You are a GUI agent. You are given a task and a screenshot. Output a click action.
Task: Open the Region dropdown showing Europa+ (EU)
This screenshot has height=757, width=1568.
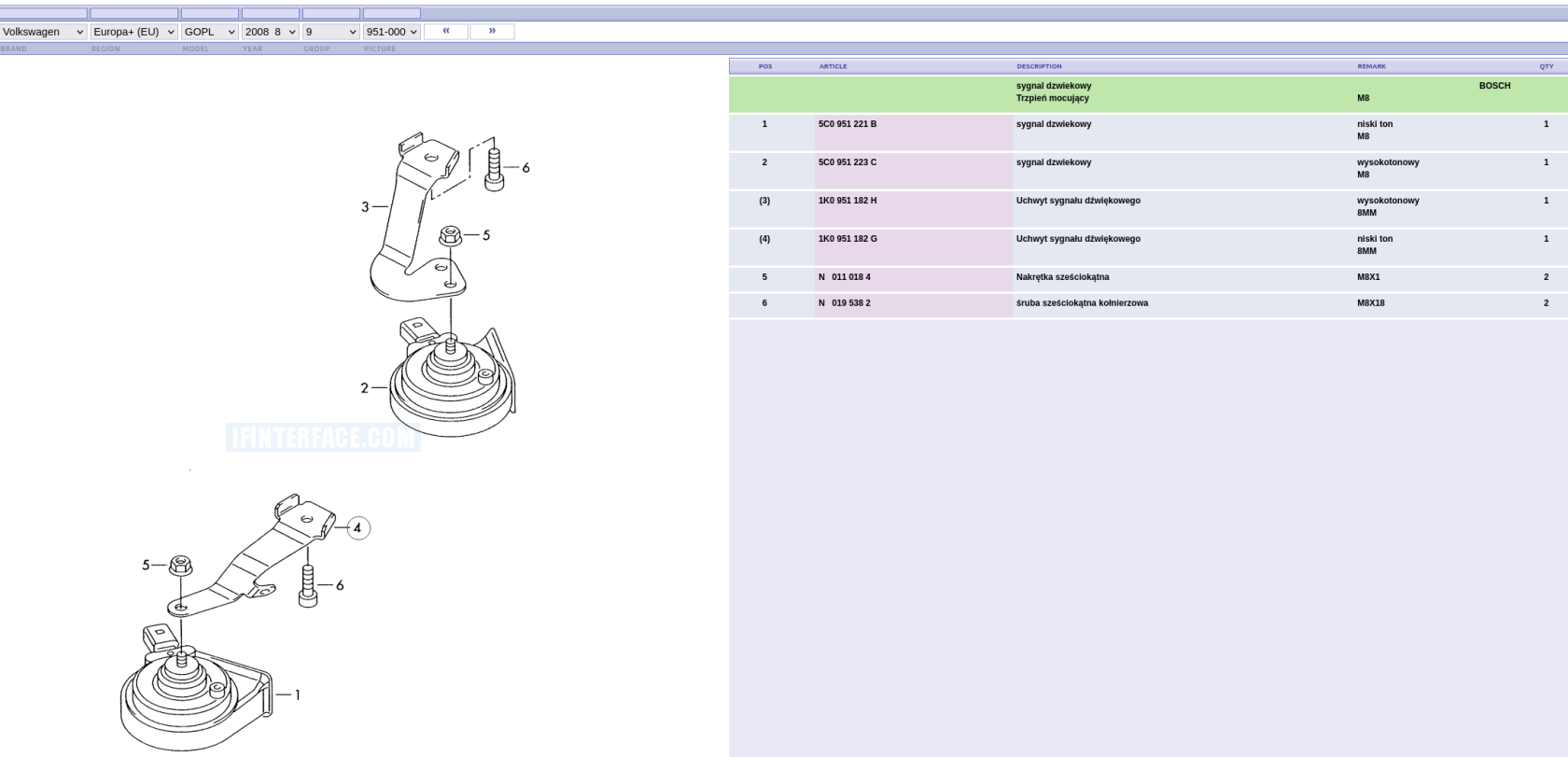(x=133, y=32)
